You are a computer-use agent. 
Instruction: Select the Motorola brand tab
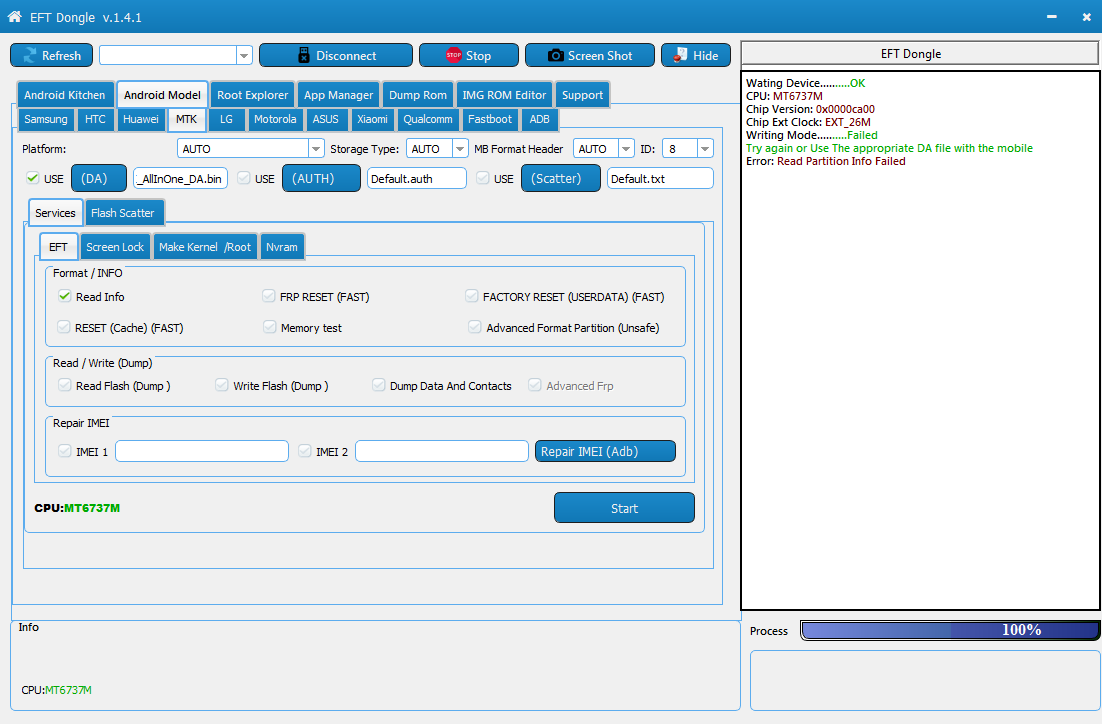(275, 119)
